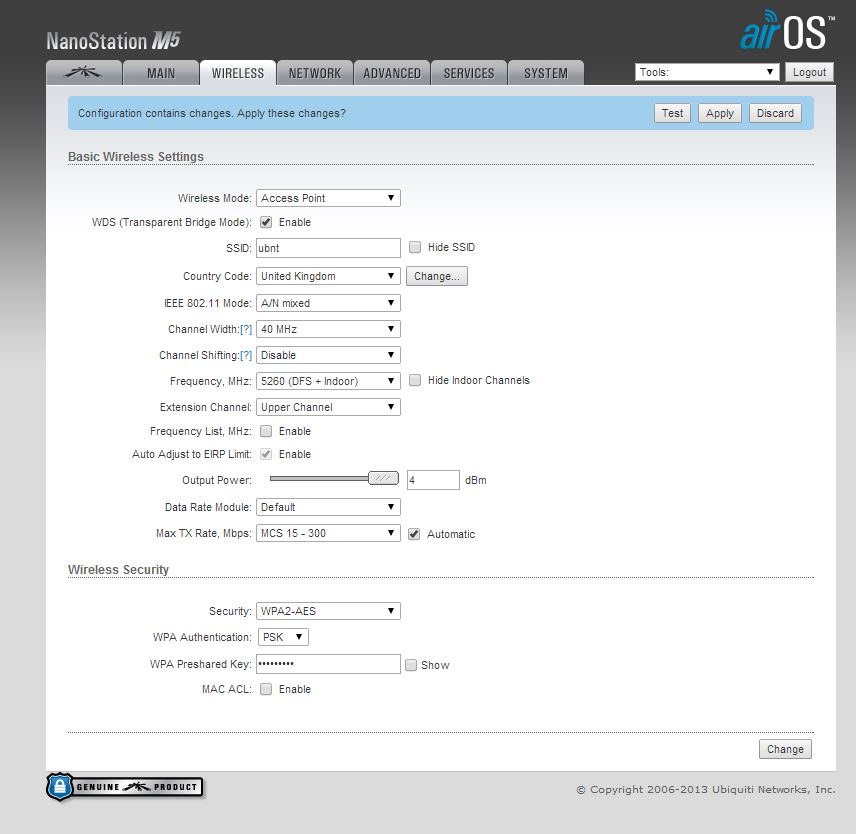Viewport: 856px width, 834px height.
Task: Open the Wireless Mode dropdown
Action: (328, 198)
